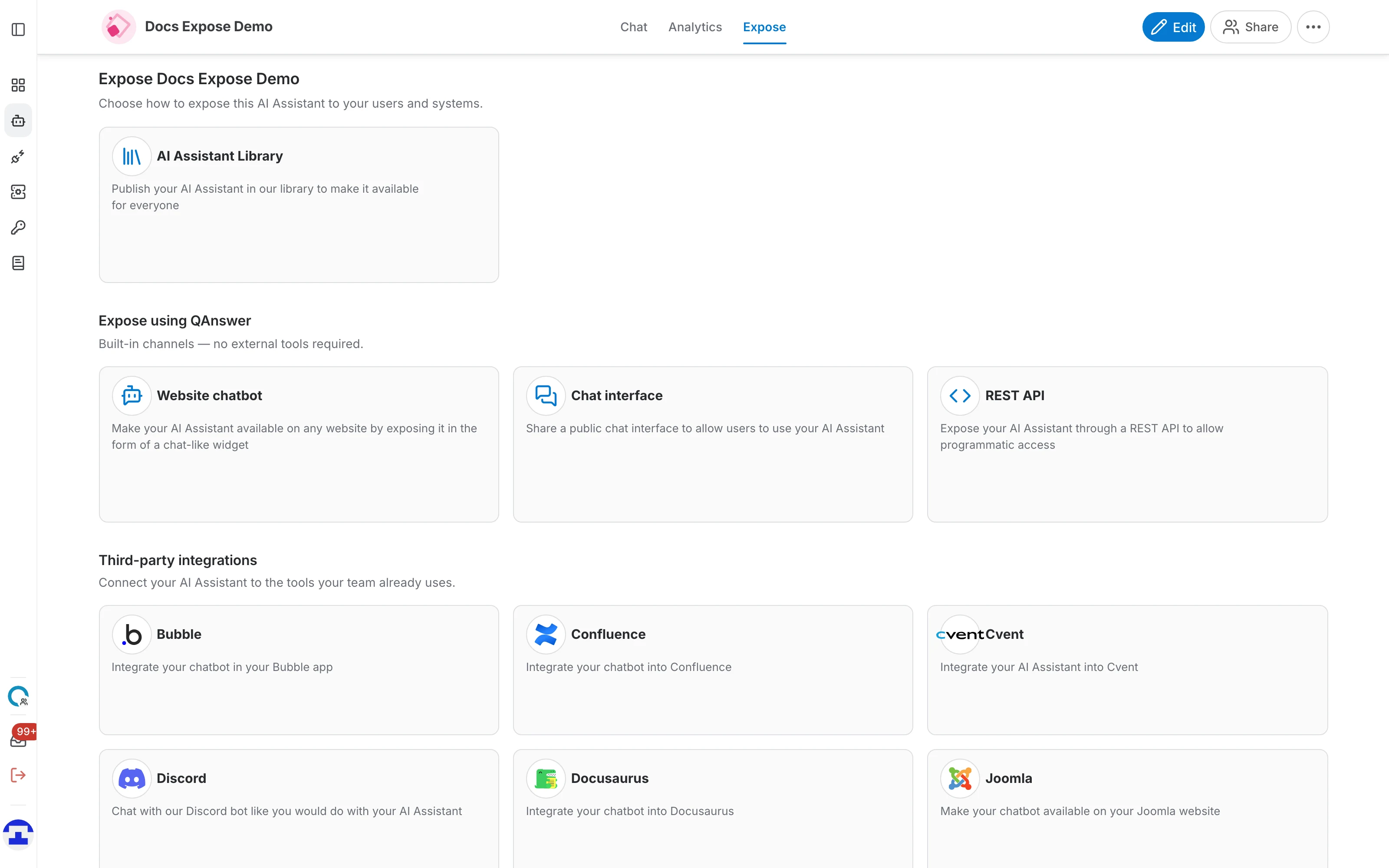Click the Confluence logo icon
Screen dimensions: 1389x868
(x=546, y=635)
